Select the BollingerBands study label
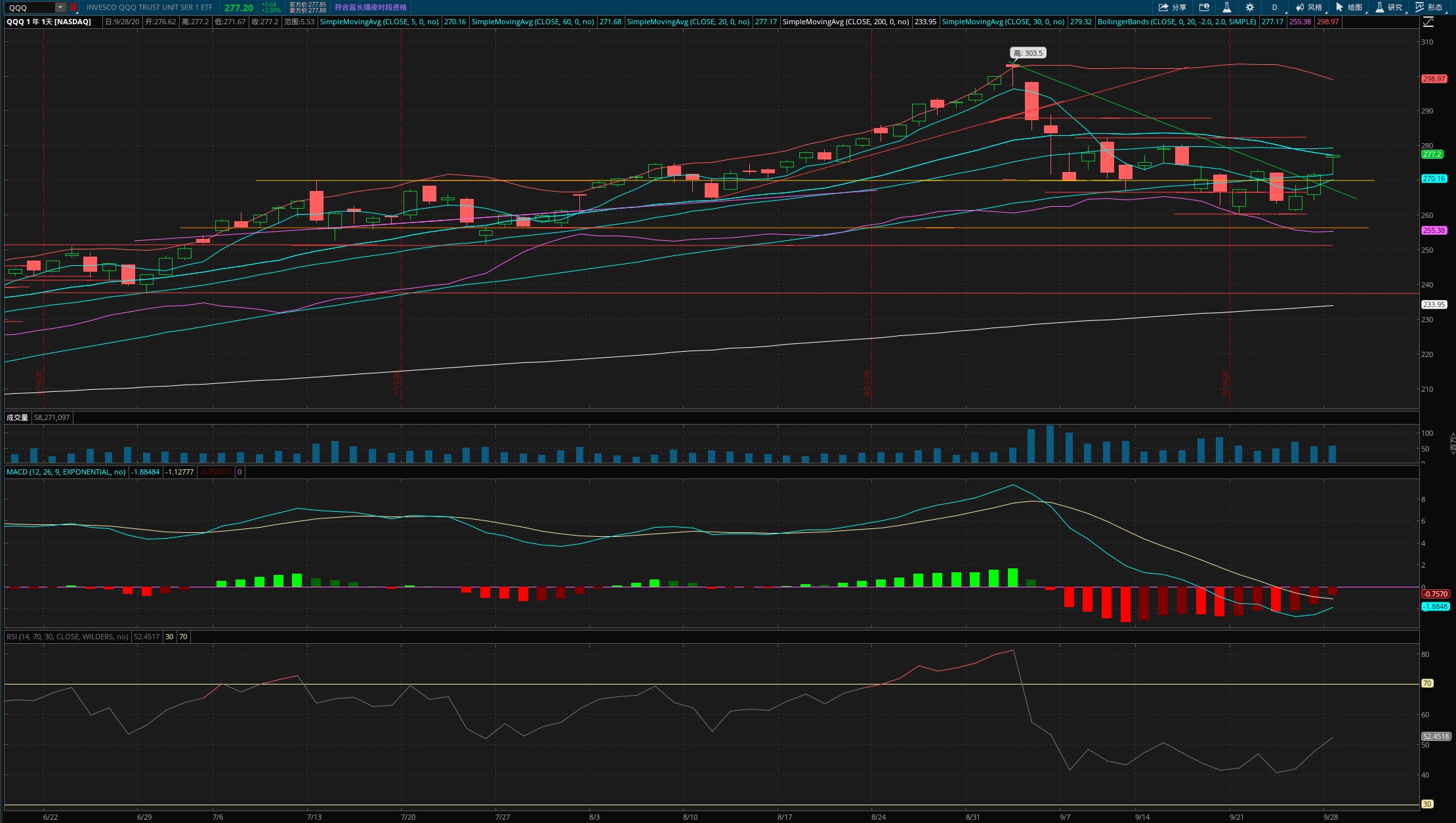Viewport: 1456px width, 823px height. [1177, 22]
